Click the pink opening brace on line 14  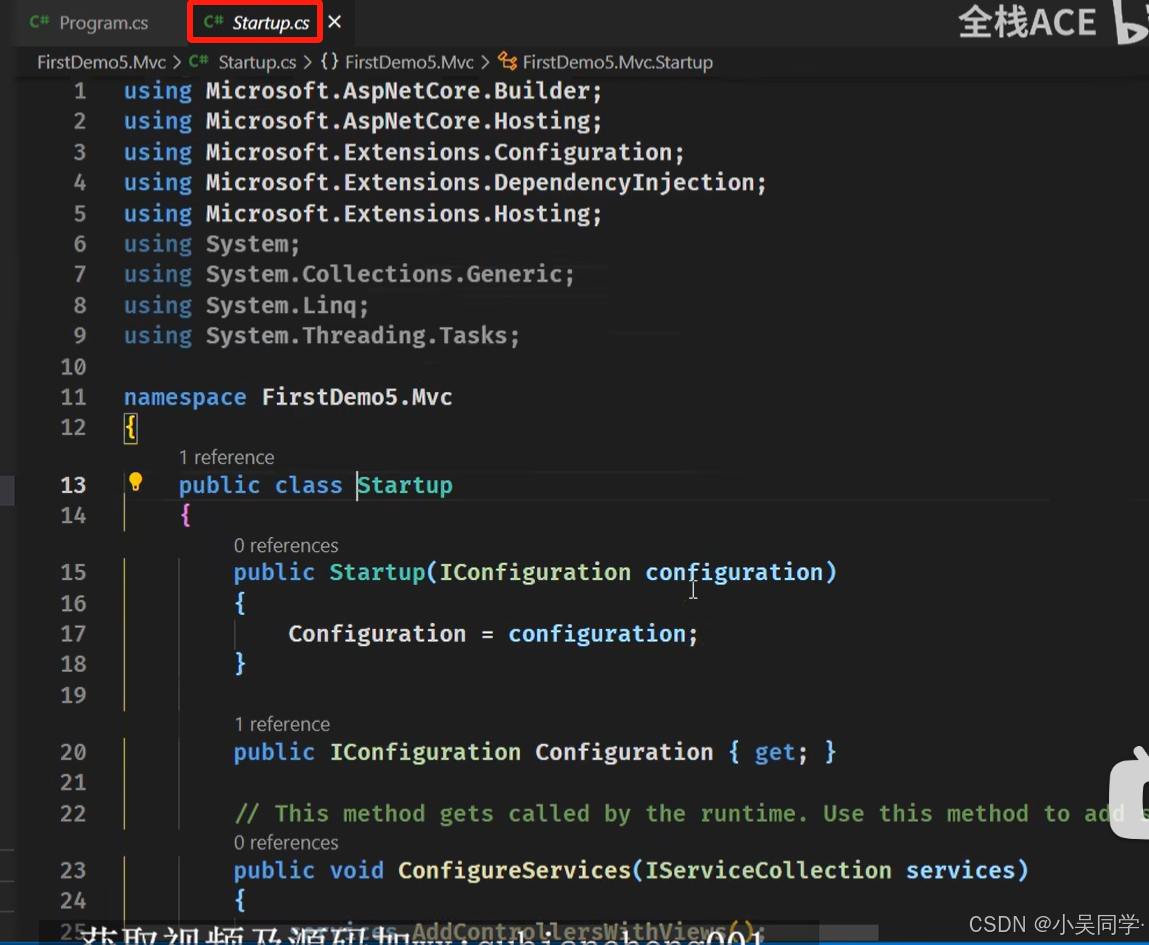pos(185,516)
